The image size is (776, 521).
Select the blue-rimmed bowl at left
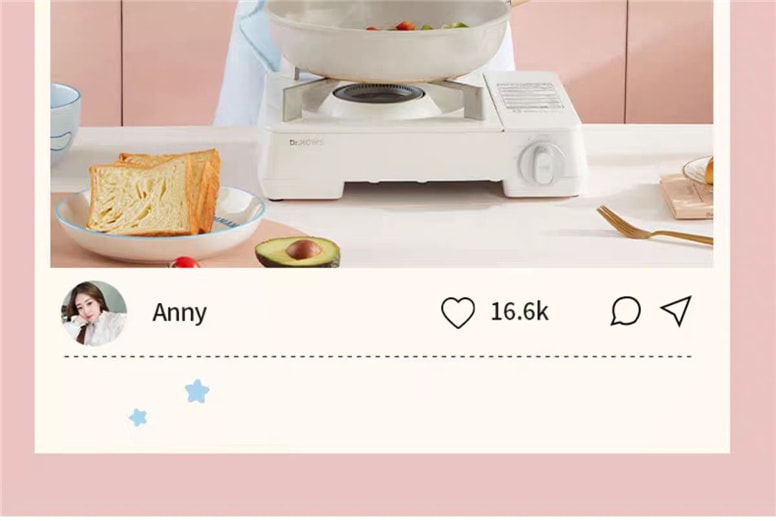tap(64, 123)
